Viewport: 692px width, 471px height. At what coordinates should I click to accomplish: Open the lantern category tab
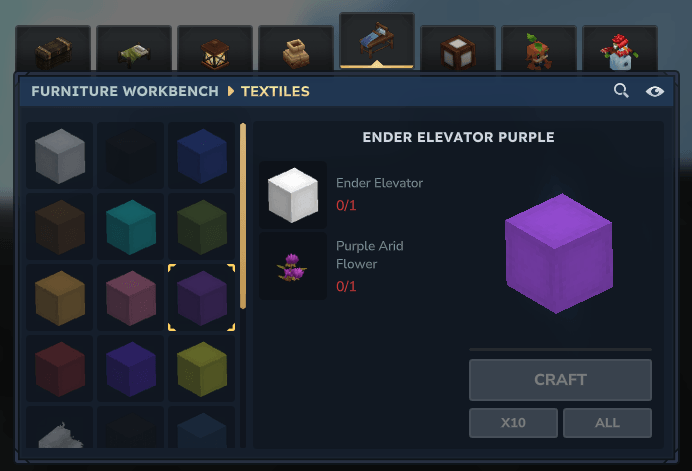[215, 49]
